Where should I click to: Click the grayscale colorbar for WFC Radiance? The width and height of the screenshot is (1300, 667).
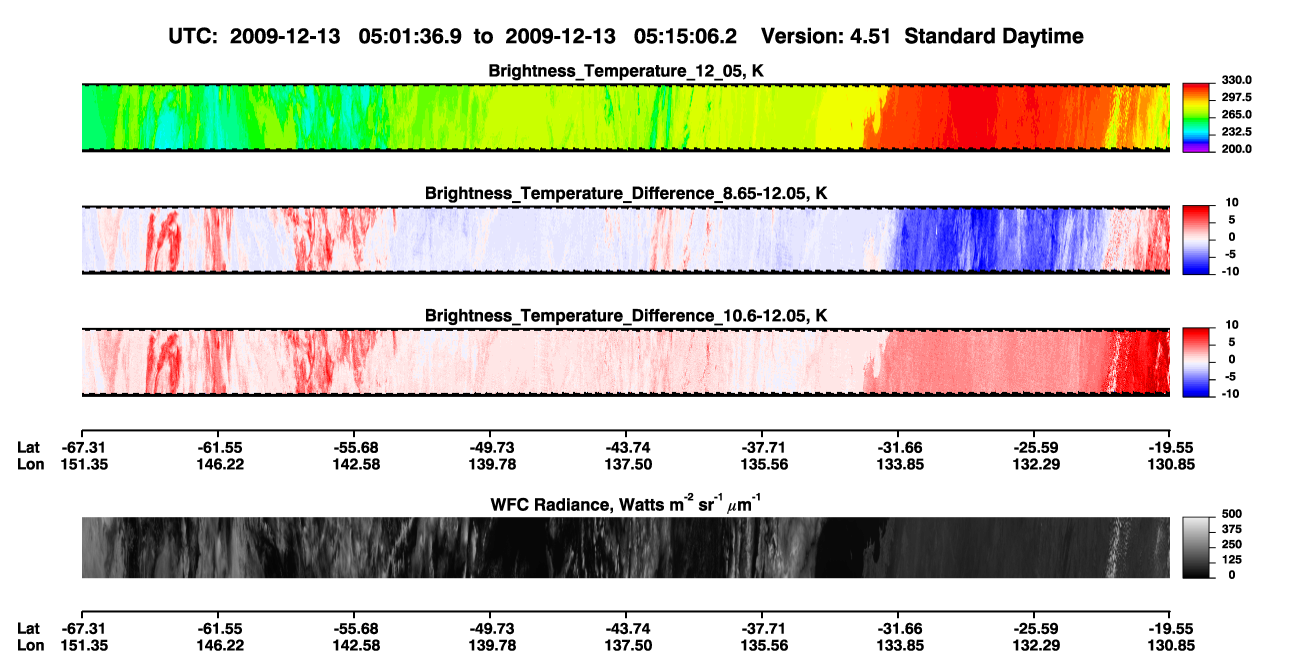tap(1196, 546)
